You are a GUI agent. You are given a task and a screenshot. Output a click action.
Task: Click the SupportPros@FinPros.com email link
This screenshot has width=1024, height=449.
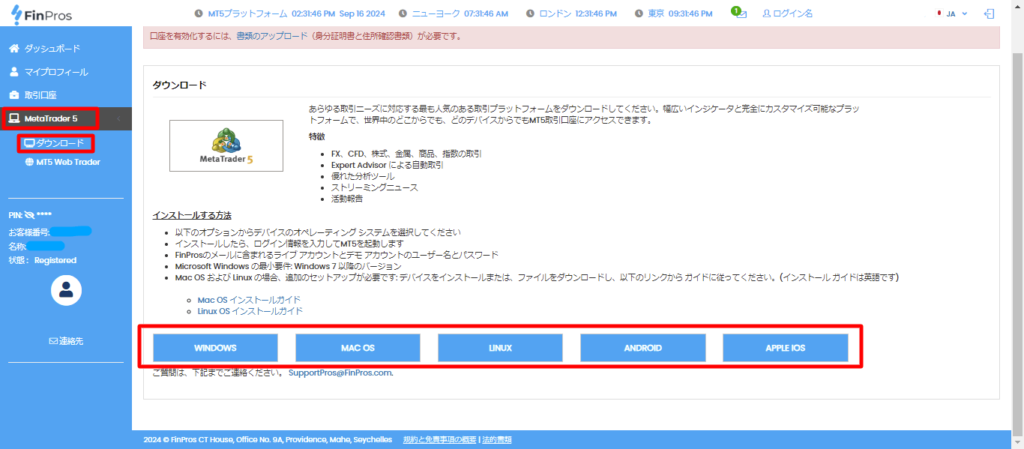(x=340, y=373)
